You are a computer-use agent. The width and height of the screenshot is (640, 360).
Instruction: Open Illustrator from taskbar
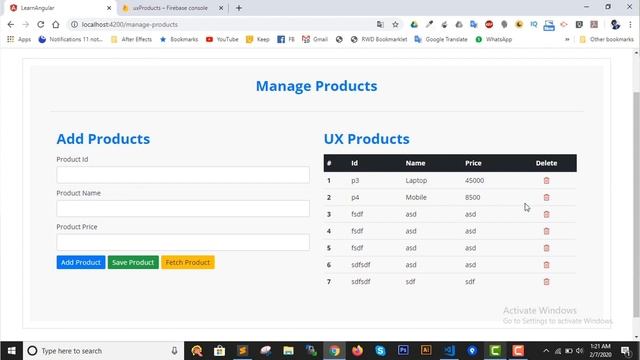426,351
